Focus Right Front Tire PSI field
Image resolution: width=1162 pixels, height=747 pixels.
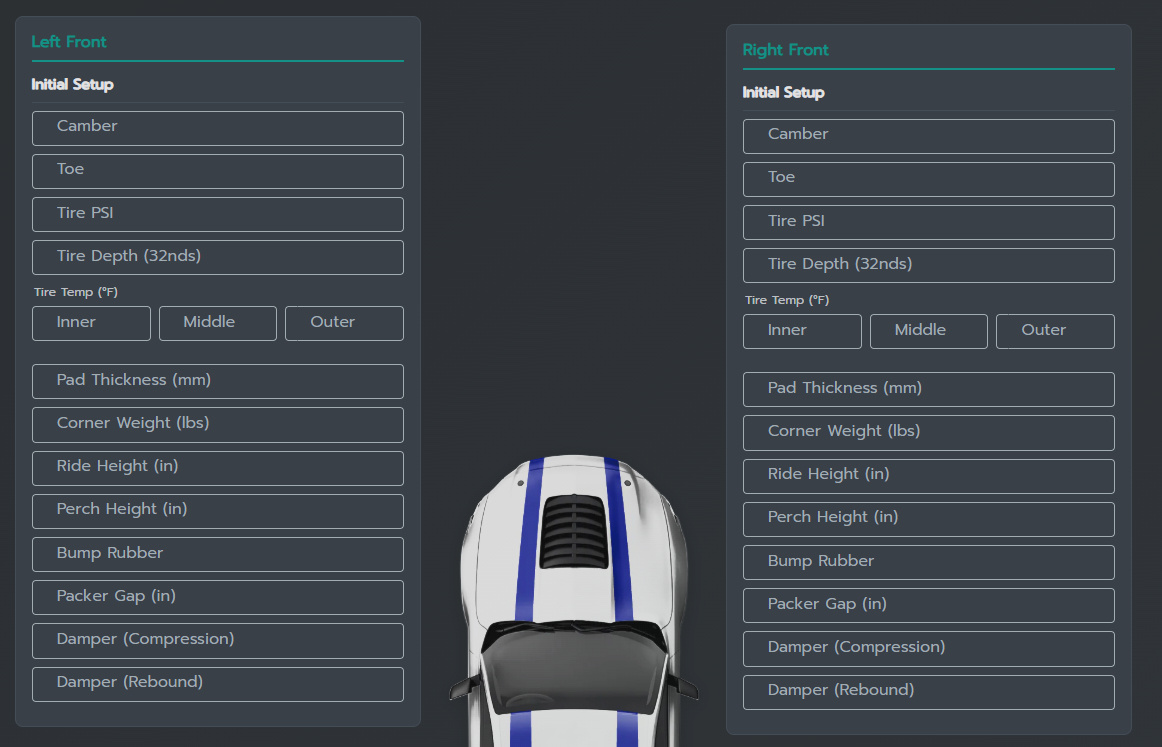(928, 222)
